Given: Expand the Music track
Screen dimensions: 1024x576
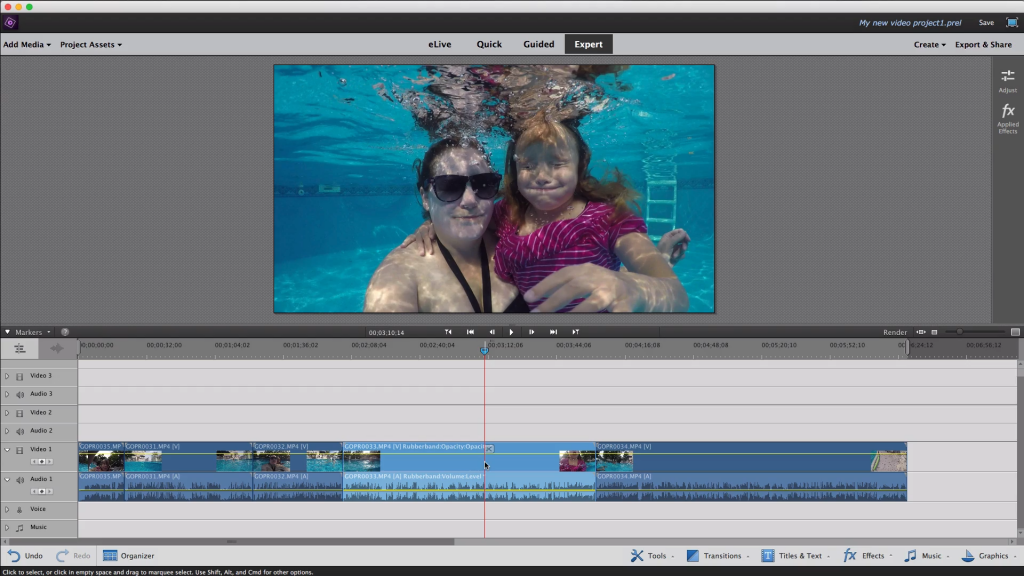Looking at the screenshot, I should coord(7,528).
